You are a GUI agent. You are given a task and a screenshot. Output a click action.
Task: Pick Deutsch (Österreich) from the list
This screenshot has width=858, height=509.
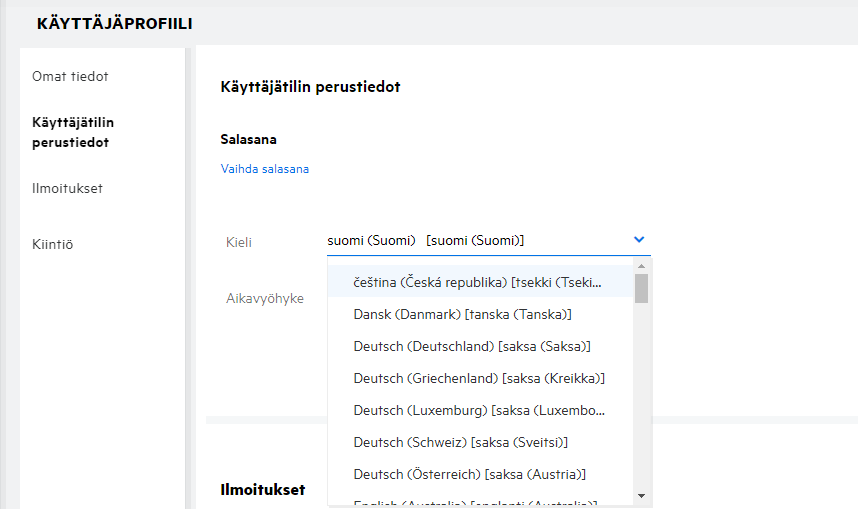(469, 474)
